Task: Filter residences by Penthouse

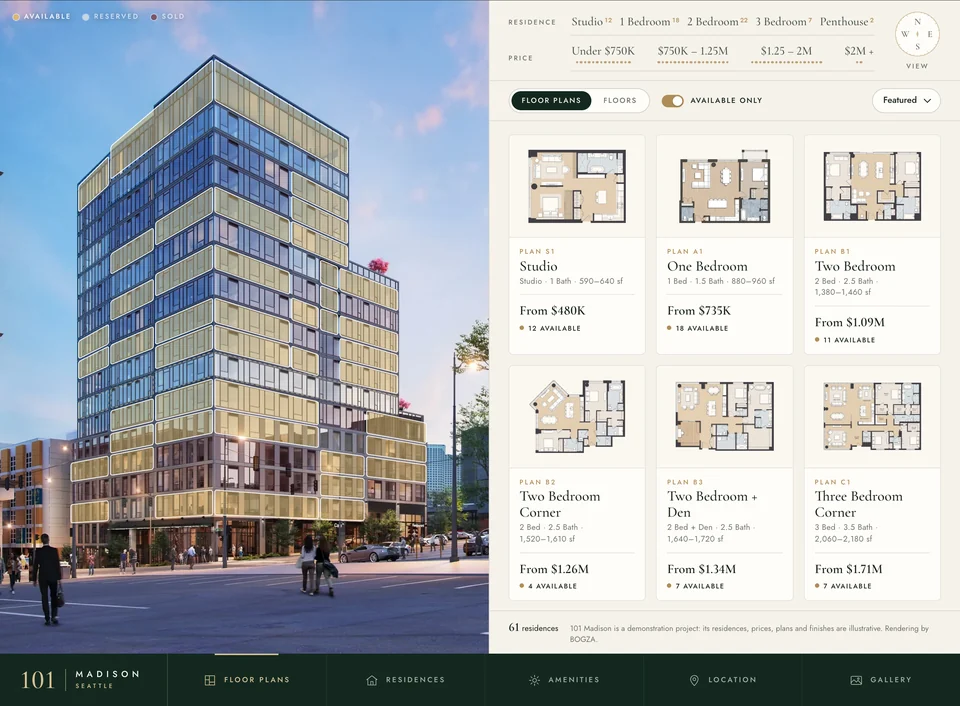Action: 847,21
